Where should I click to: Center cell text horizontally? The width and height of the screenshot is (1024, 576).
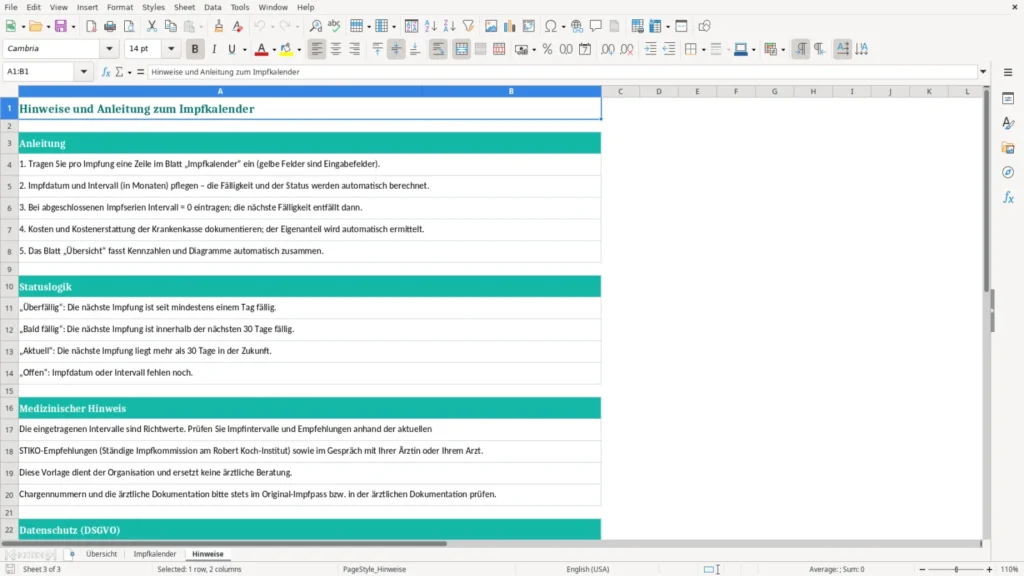click(336, 49)
